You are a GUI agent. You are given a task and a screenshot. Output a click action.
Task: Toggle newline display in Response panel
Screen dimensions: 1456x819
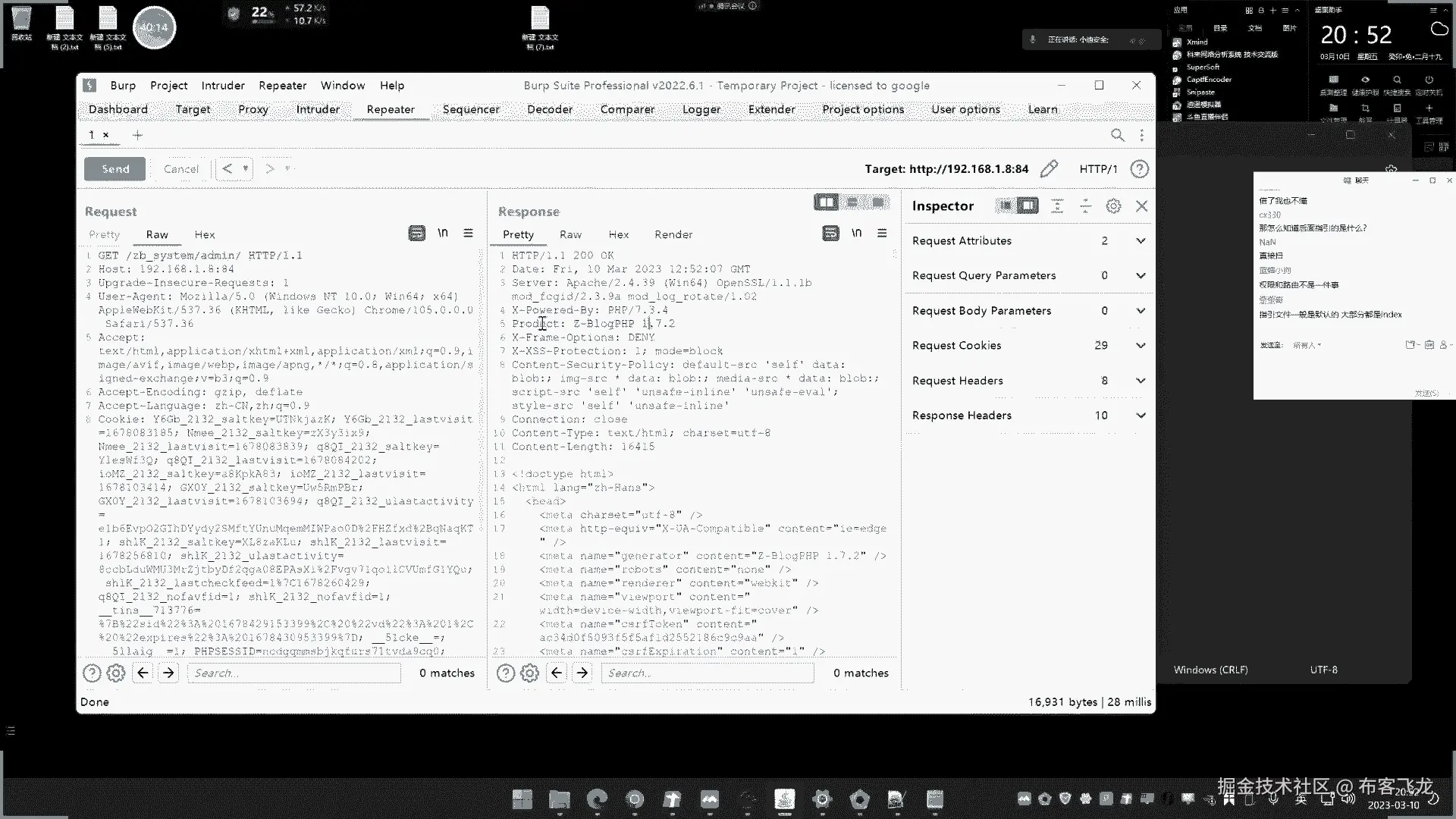coord(856,234)
